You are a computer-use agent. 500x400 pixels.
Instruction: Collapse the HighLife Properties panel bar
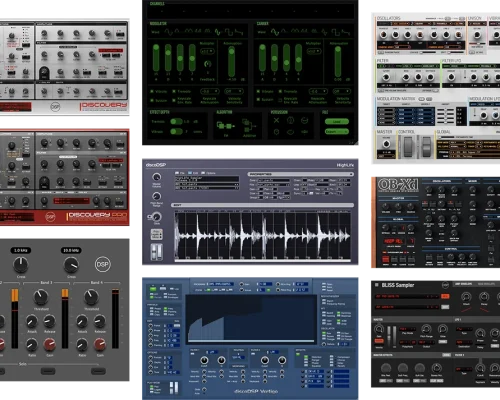click(x=301, y=174)
